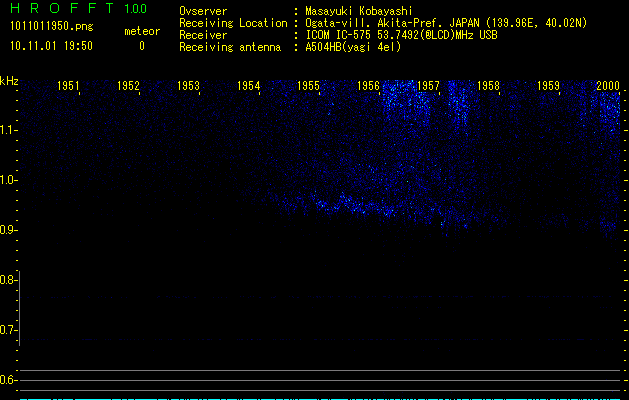This screenshot has width=629, height=400.
Task: Click time marker 1955
Action: (308, 85)
